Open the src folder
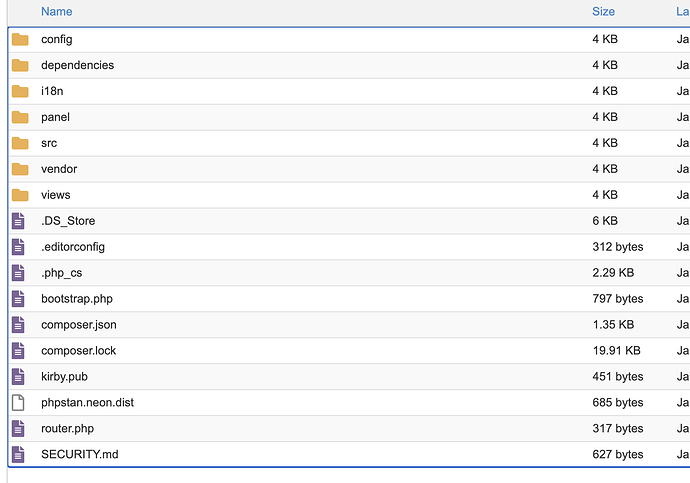The height and width of the screenshot is (483, 690). coord(49,143)
